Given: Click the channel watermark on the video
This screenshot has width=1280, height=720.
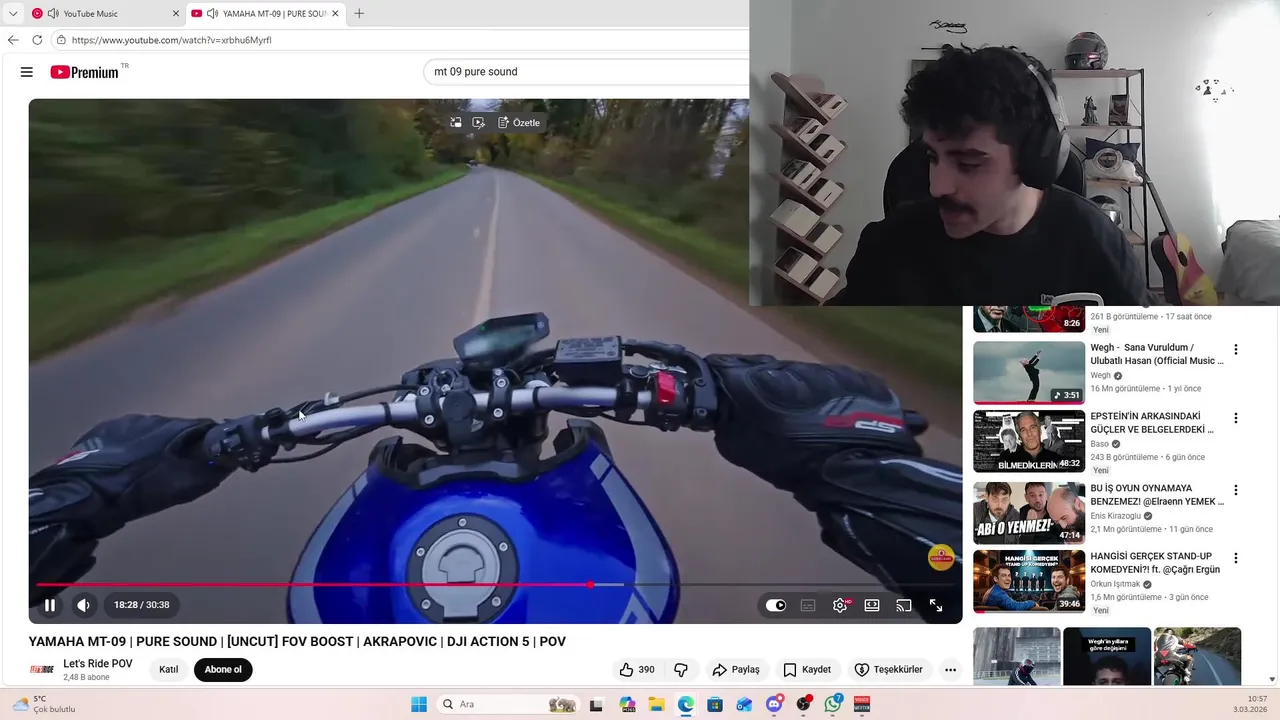Looking at the screenshot, I should 940,557.
